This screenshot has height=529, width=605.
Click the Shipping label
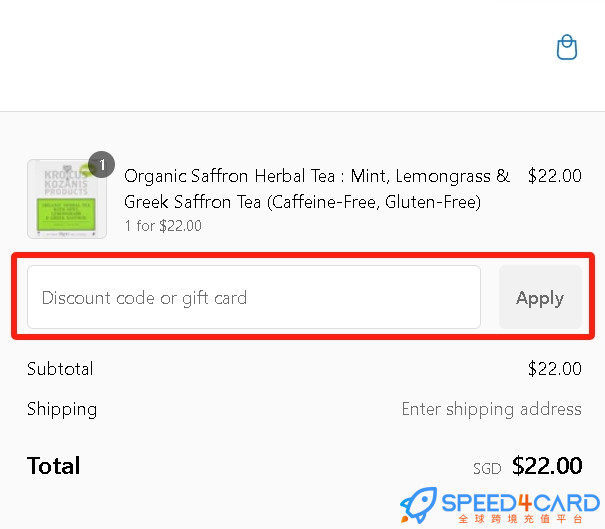[62, 409]
